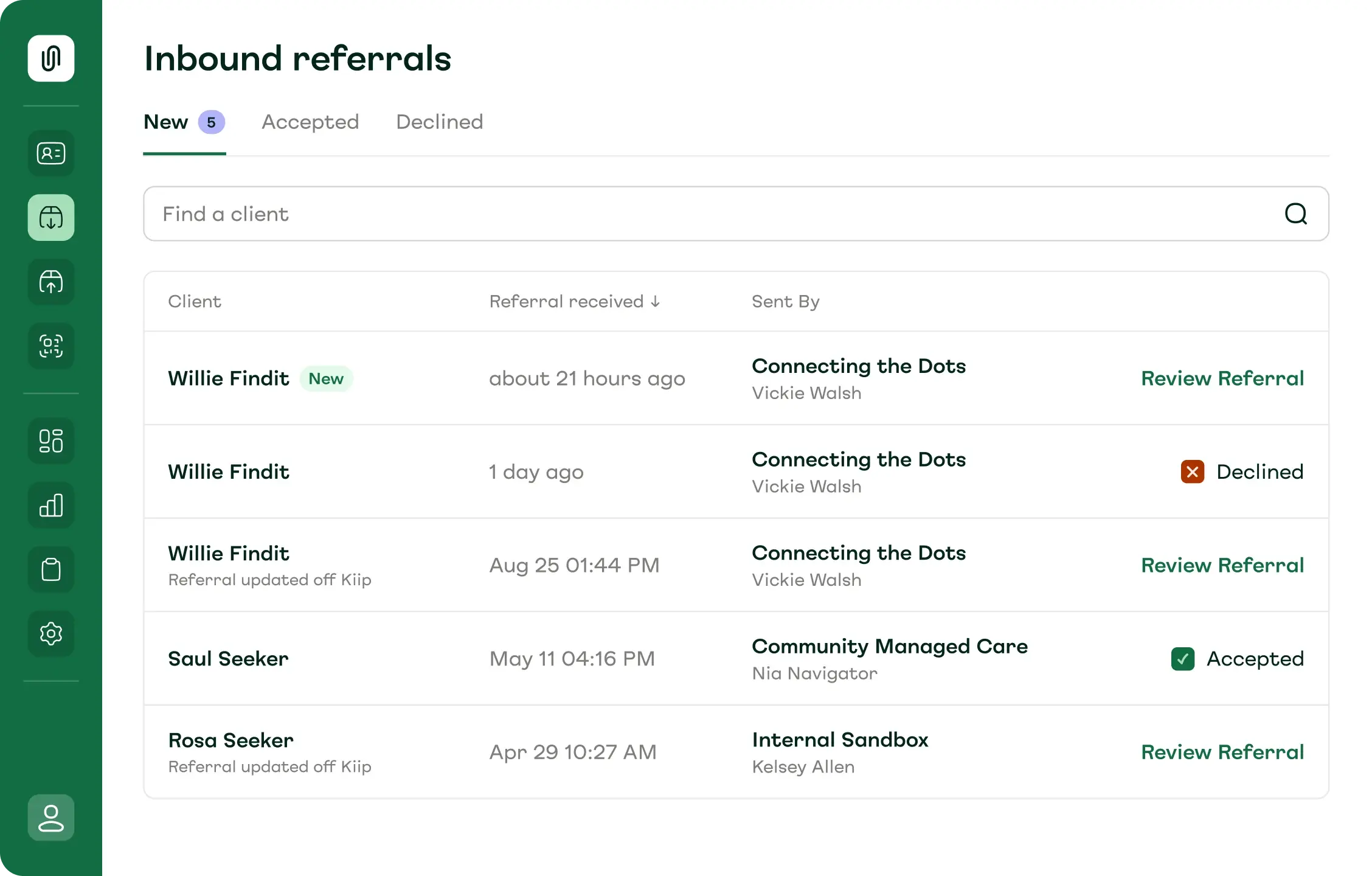This screenshot has width=1372, height=876.
Task: Click the face scan icon in sidebar
Action: coord(51,346)
